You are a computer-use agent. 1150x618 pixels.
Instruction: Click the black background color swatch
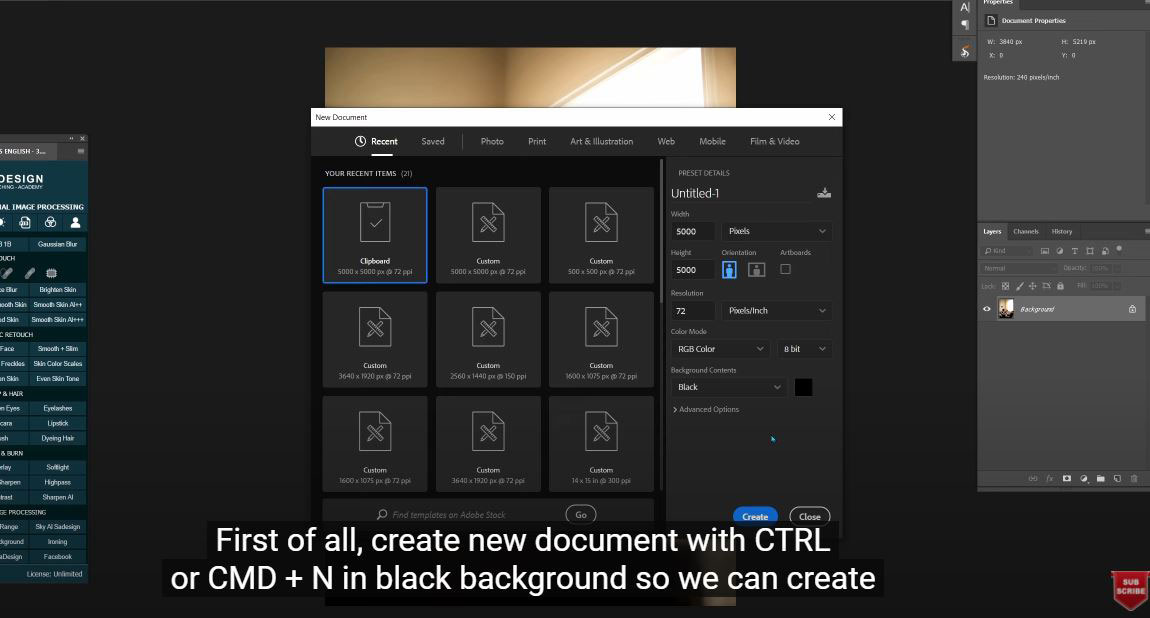803,387
